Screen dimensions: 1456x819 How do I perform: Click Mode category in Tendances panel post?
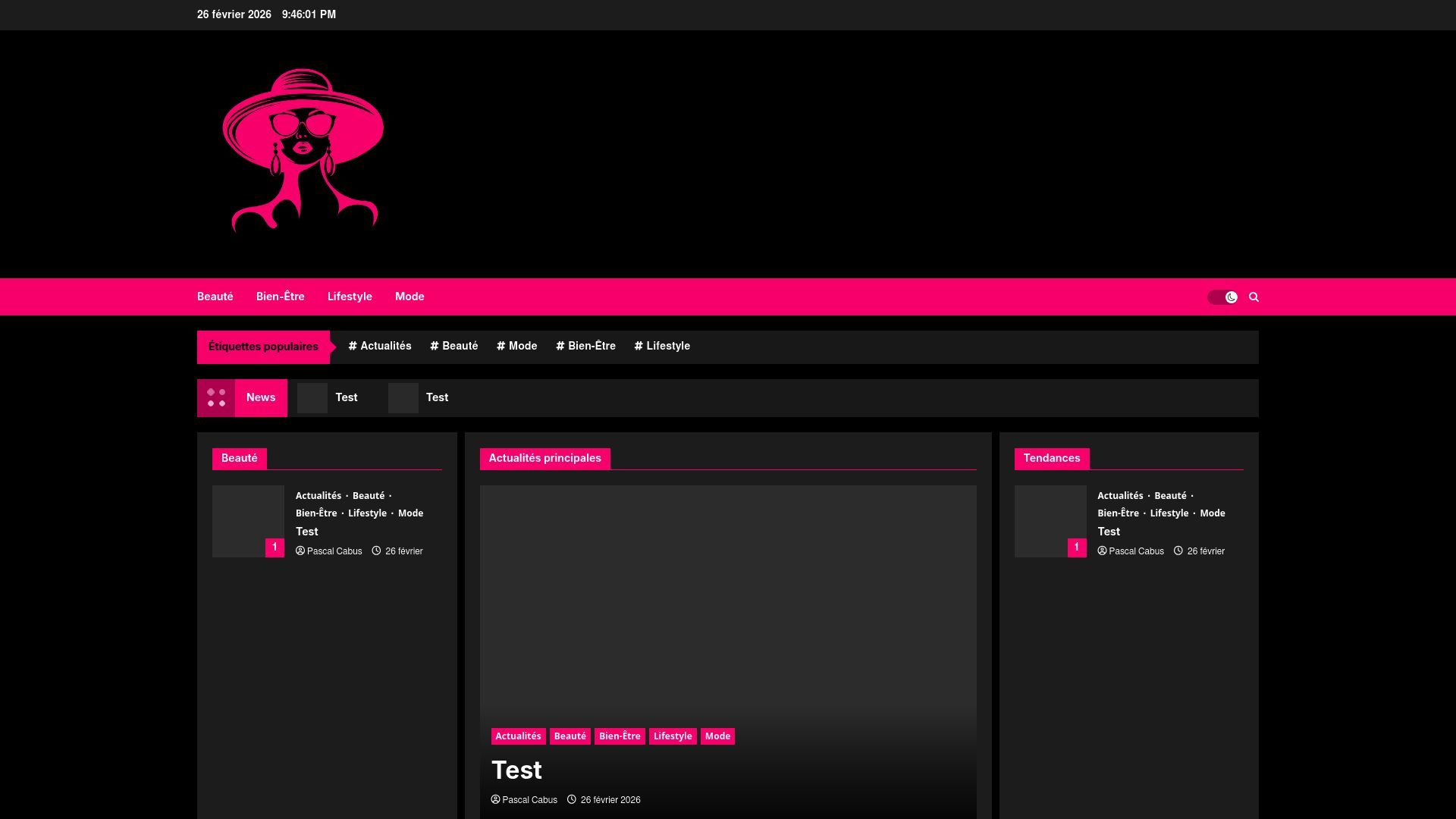1213,513
